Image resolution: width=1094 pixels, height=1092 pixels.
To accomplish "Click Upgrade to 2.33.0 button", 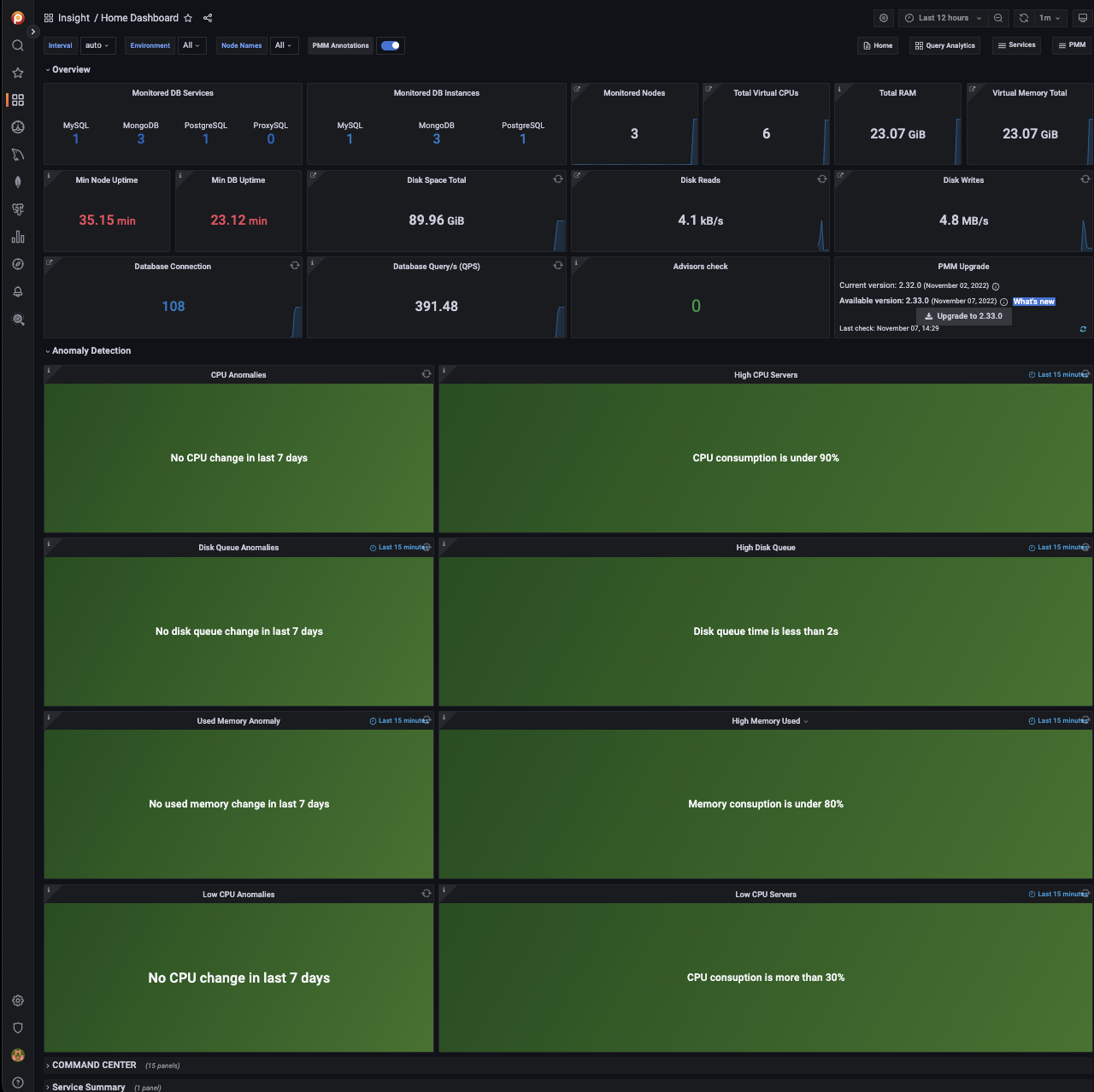I will 963,316.
